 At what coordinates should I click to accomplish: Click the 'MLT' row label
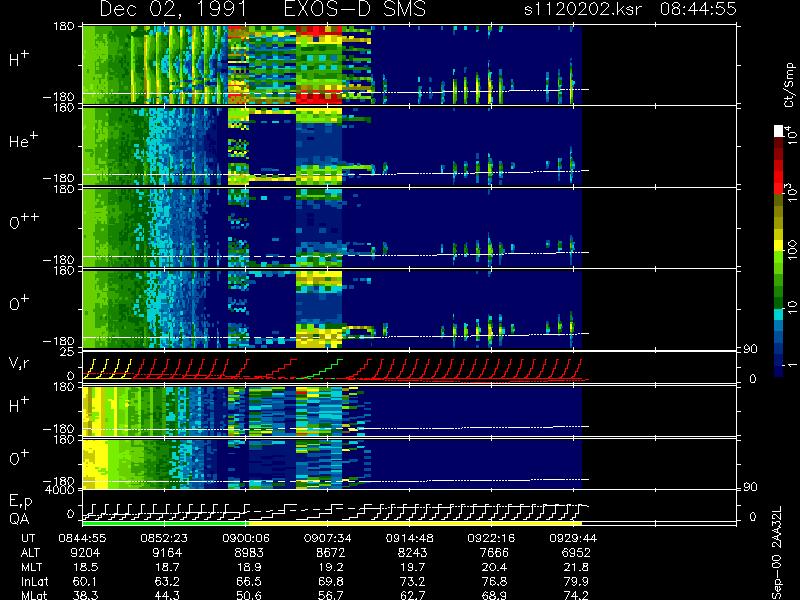31,567
